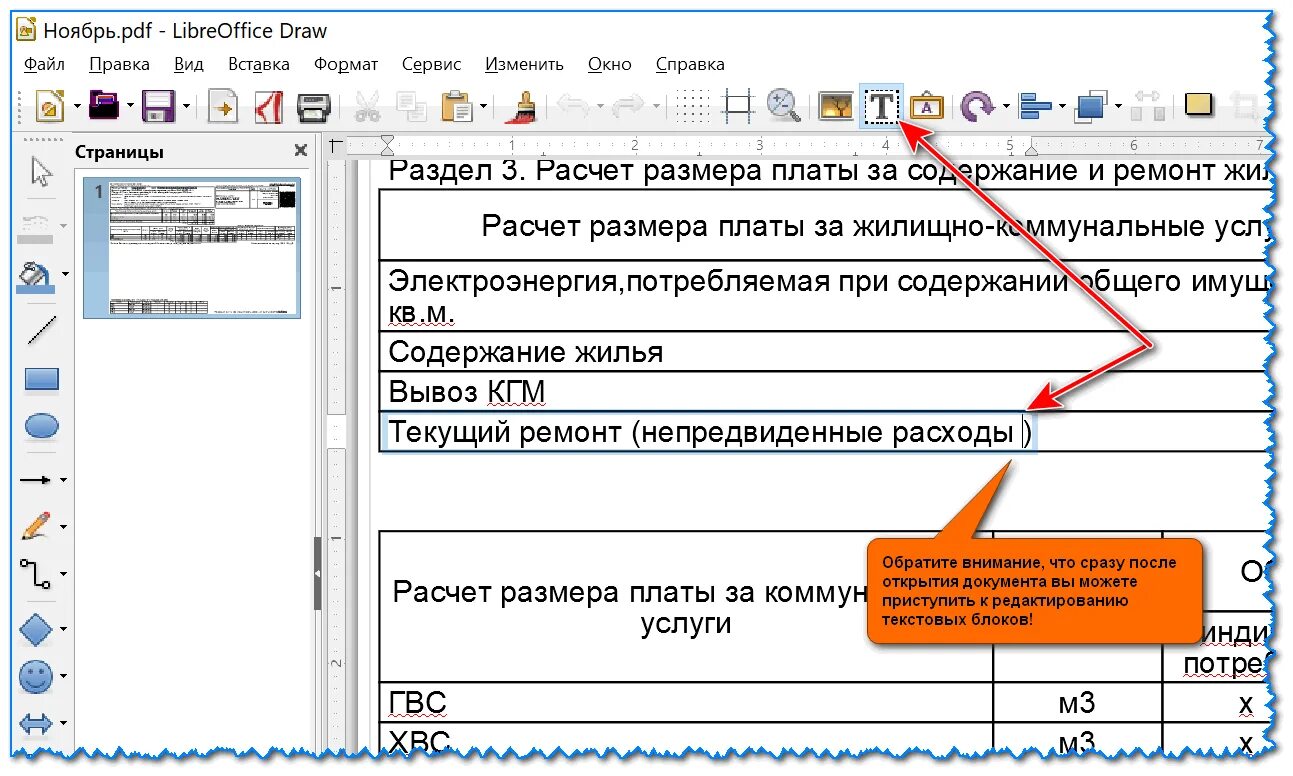Screen dimensions: 1293x776
Task: Expand the Basic Shapes dropdown arrow
Action: click(64, 630)
